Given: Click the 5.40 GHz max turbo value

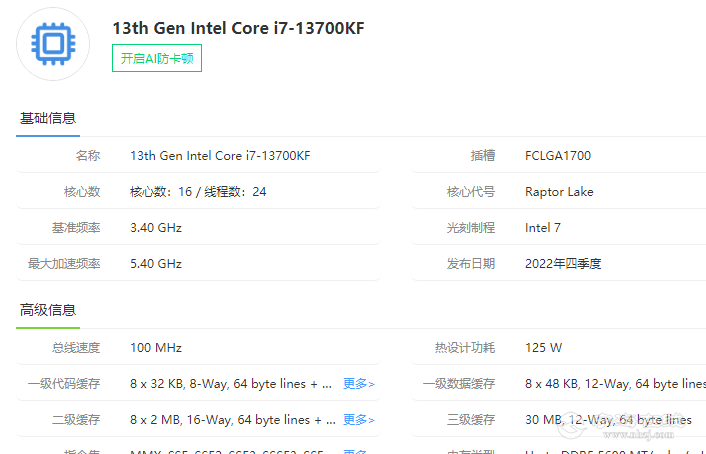Looking at the screenshot, I should click(x=156, y=263).
